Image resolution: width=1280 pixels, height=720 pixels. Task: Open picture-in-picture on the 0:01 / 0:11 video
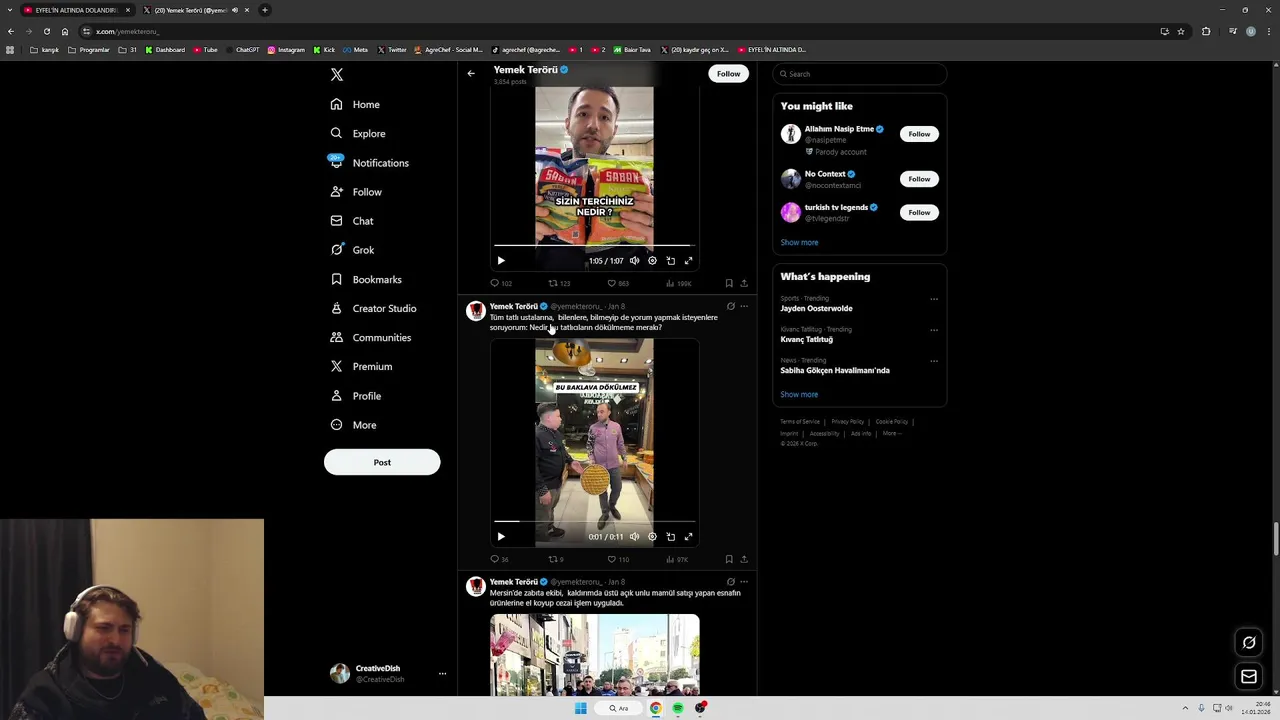(671, 536)
